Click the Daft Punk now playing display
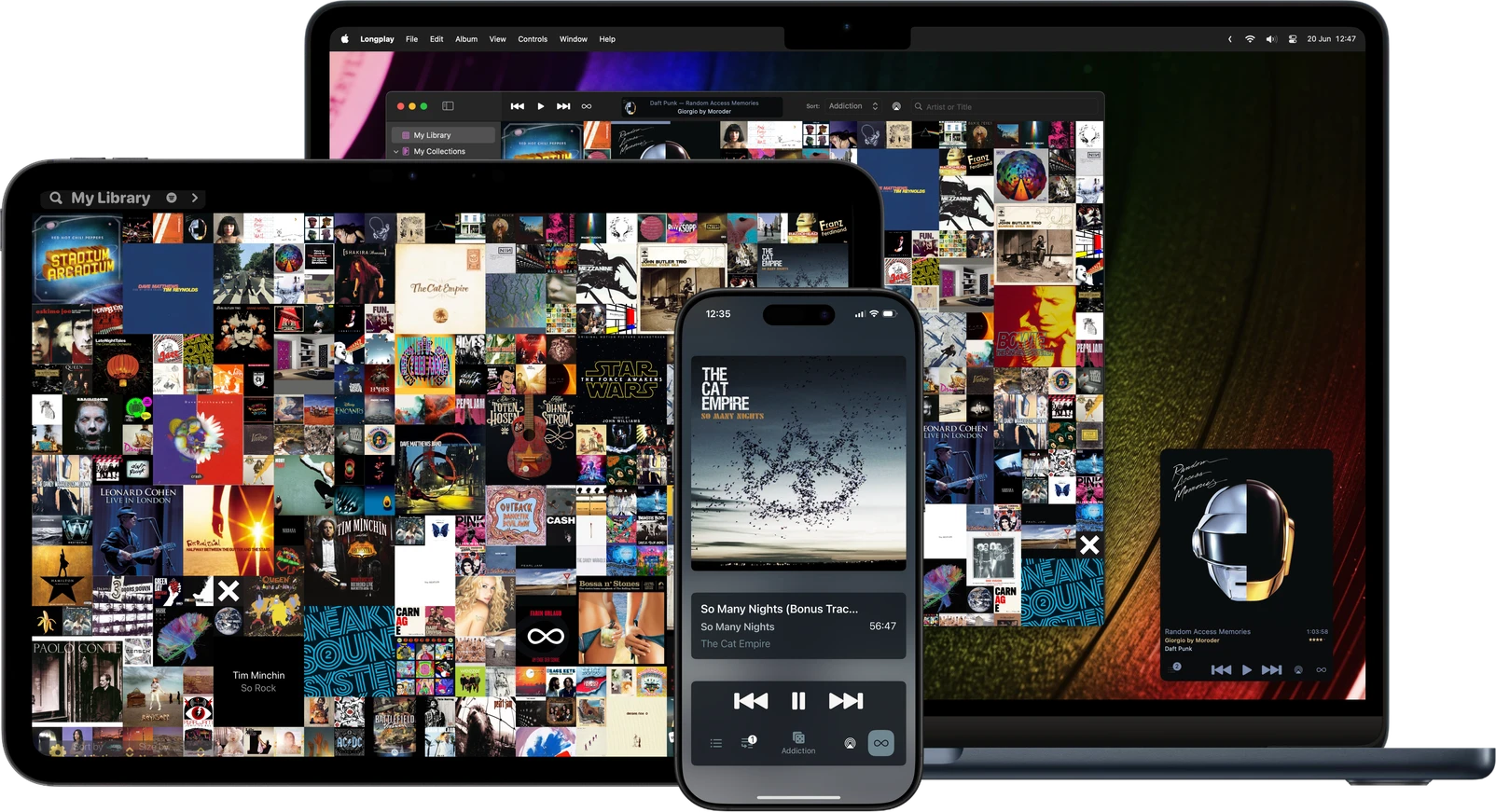 [702, 107]
